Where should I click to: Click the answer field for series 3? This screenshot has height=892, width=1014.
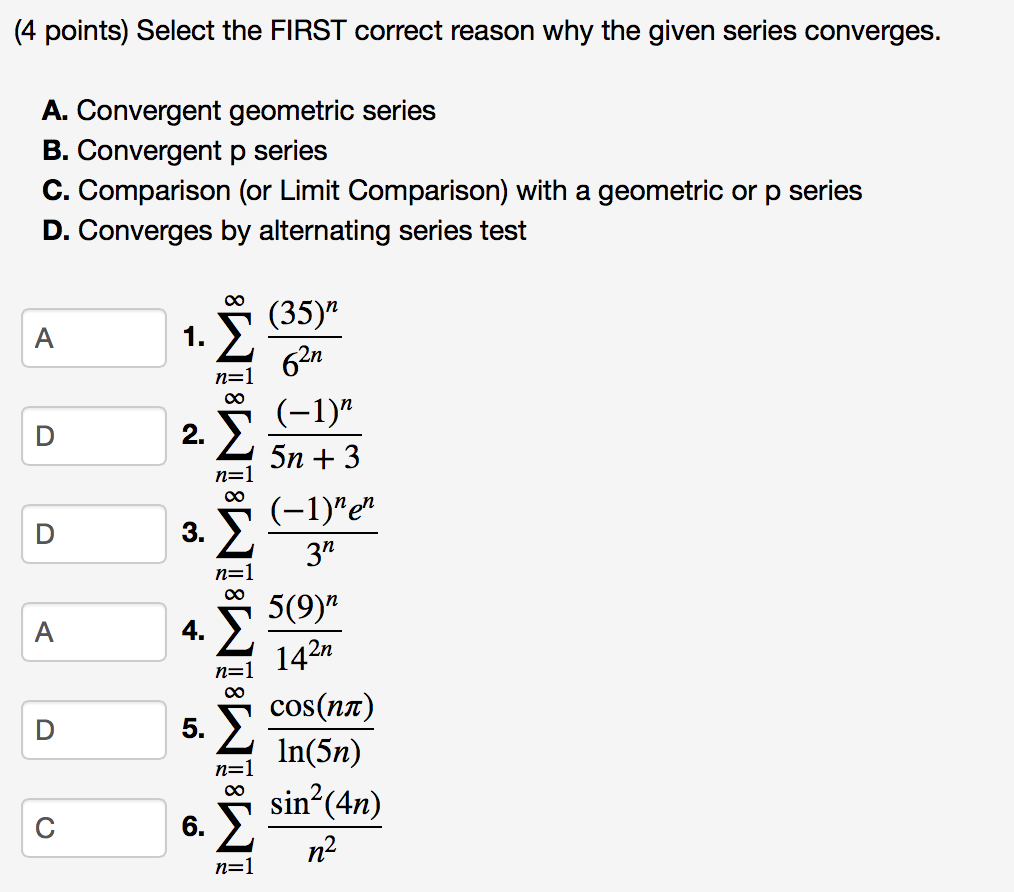(93, 534)
